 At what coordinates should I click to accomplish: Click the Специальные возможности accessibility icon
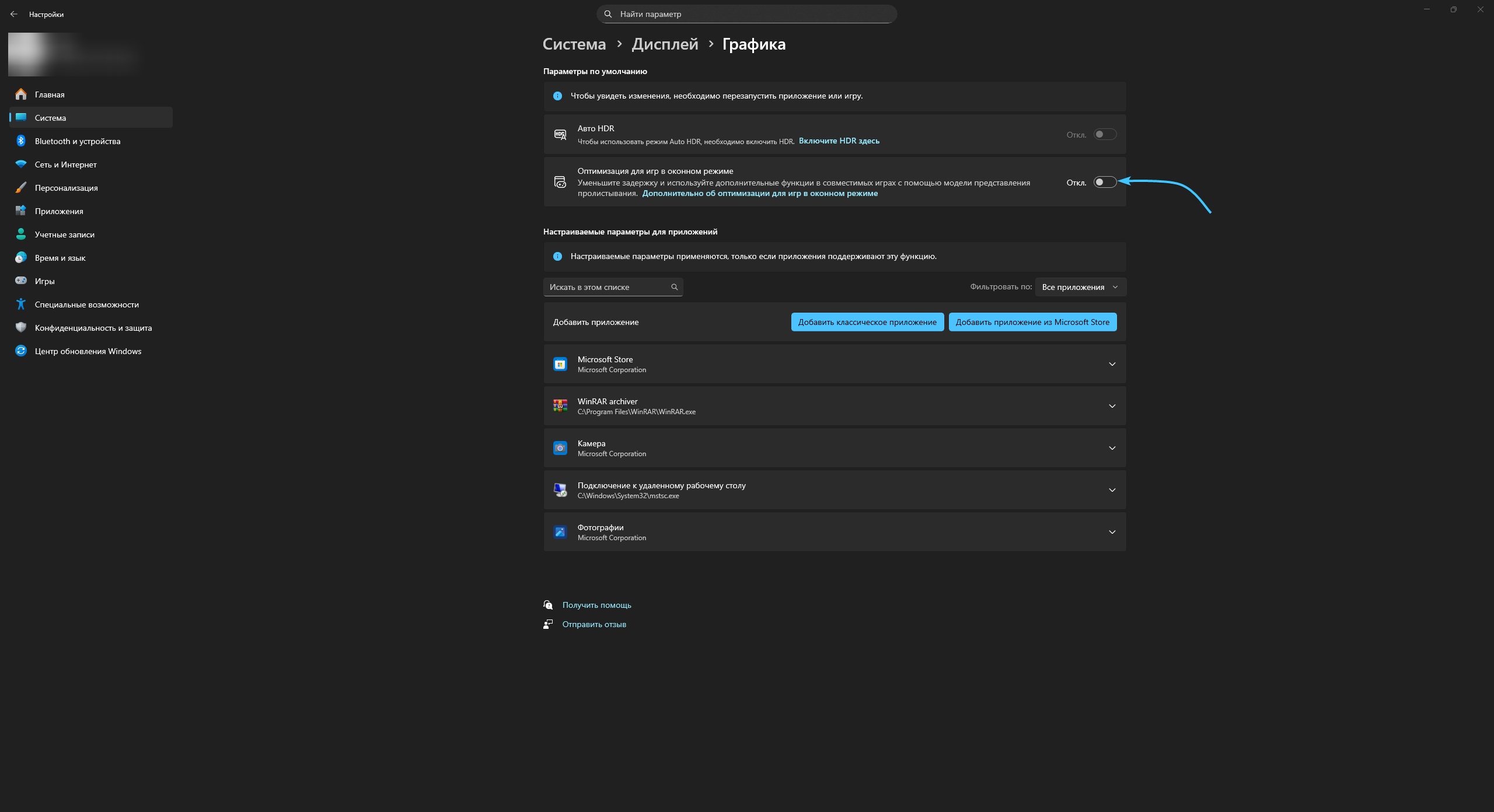pos(21,304)
